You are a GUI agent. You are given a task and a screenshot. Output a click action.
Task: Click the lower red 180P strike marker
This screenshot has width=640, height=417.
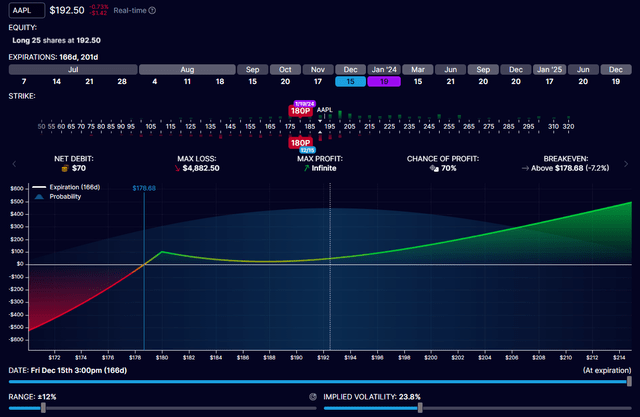click(x=300, y=143)
